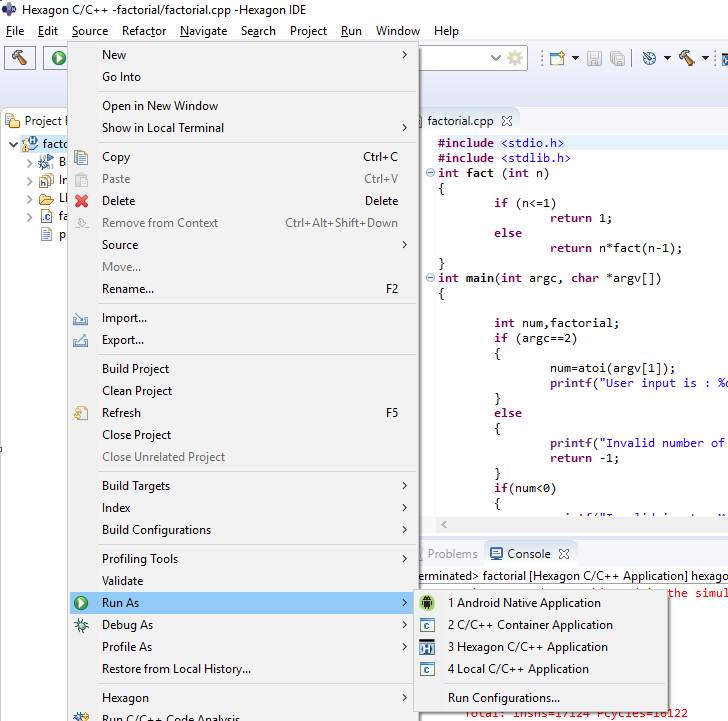Open the Window menu
This screenshot has height=721, width=728.
pos(398,31)
